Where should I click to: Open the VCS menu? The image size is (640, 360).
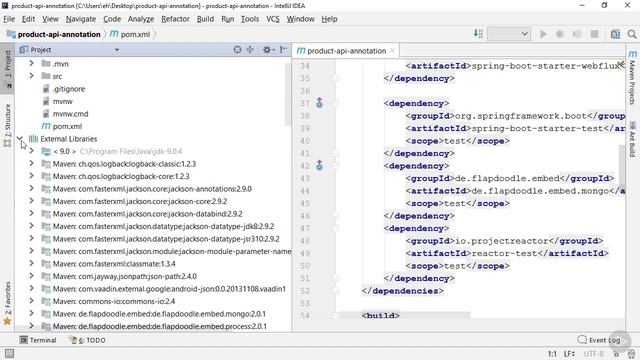(x=273, y=19)
